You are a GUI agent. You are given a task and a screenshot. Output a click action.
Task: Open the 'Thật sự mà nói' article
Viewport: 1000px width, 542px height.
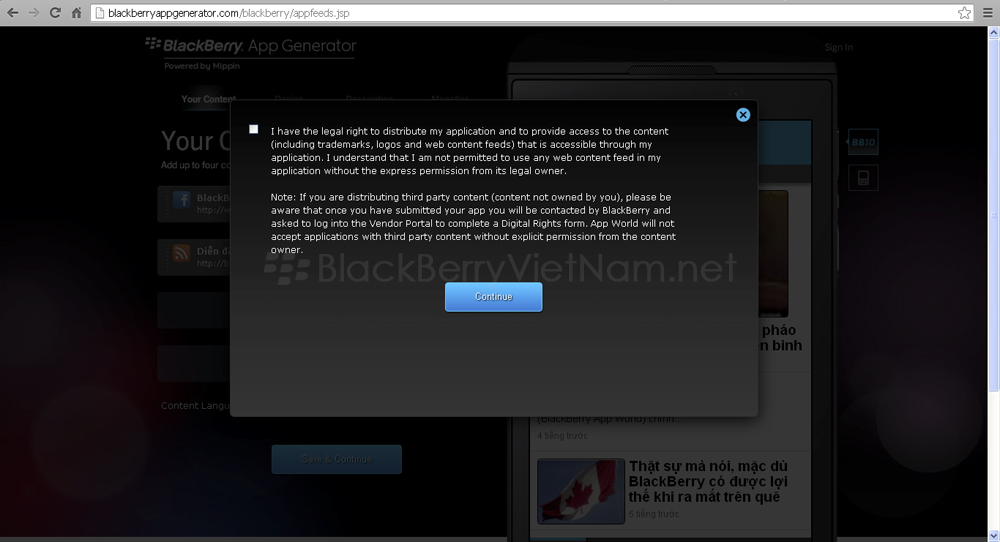pyautogui.click(x=708, y=481)
